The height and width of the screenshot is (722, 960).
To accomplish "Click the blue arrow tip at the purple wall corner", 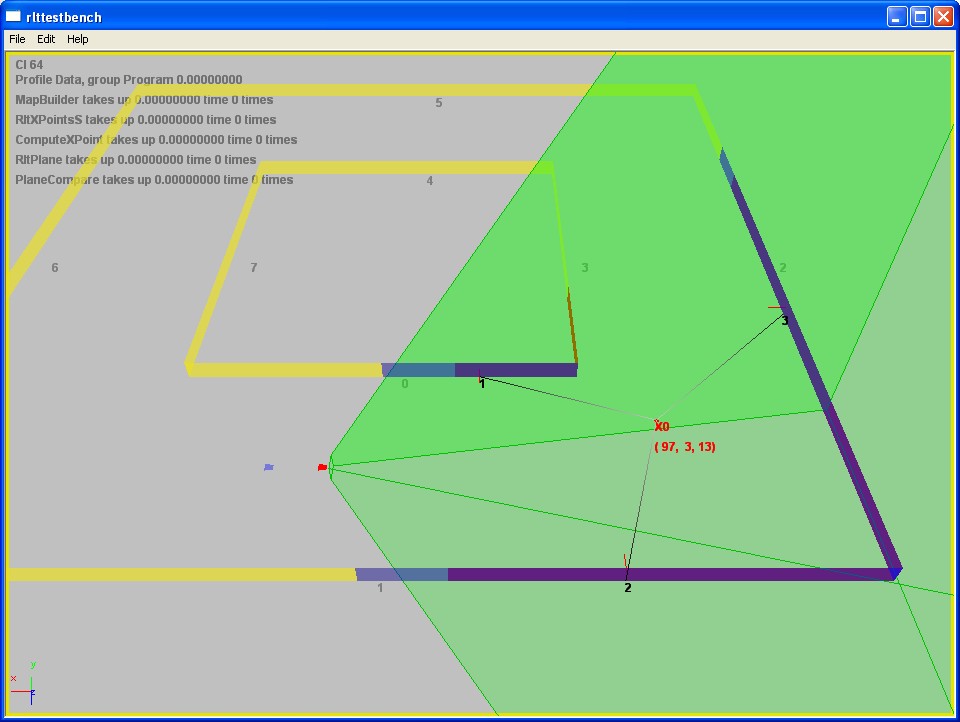I will (894, 573).
